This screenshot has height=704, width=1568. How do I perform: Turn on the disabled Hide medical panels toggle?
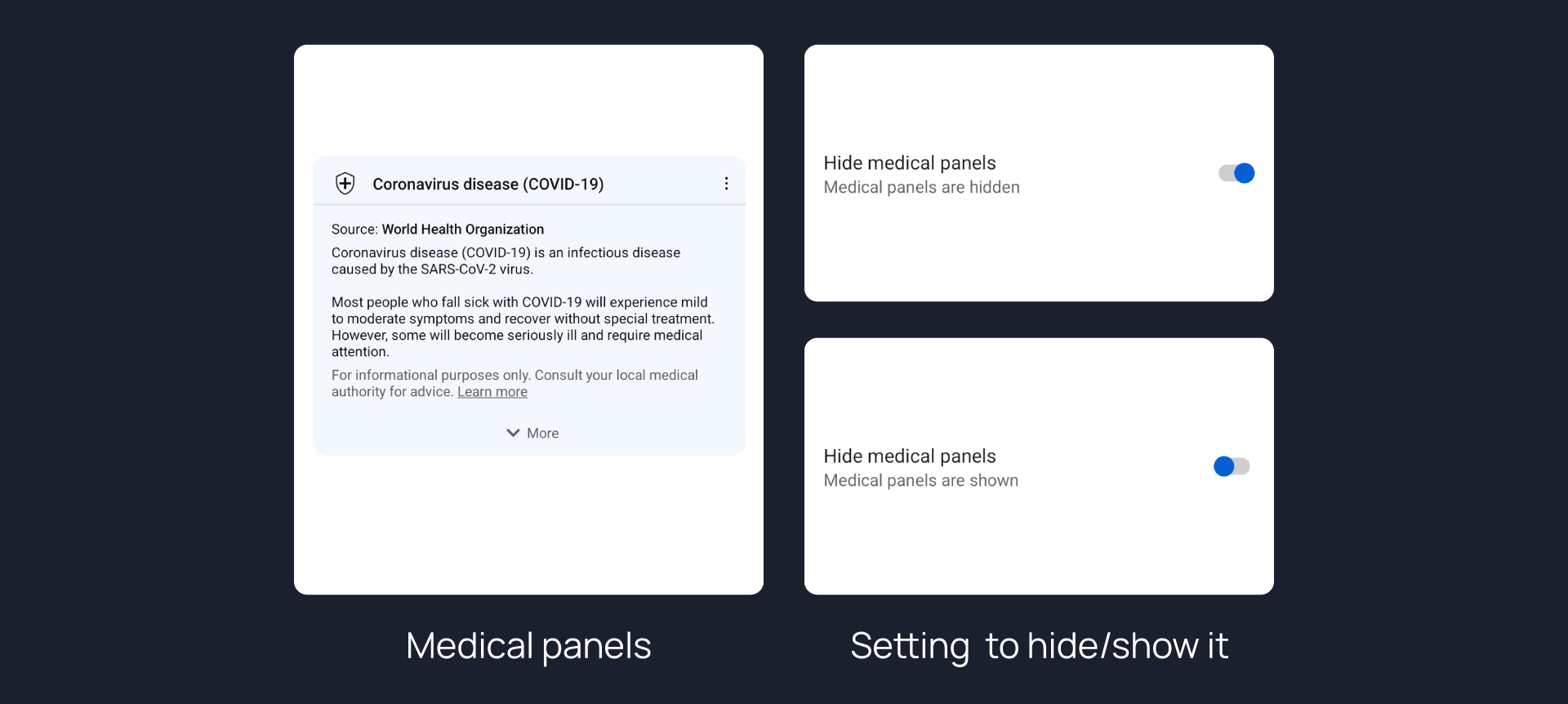[1232, 466]
